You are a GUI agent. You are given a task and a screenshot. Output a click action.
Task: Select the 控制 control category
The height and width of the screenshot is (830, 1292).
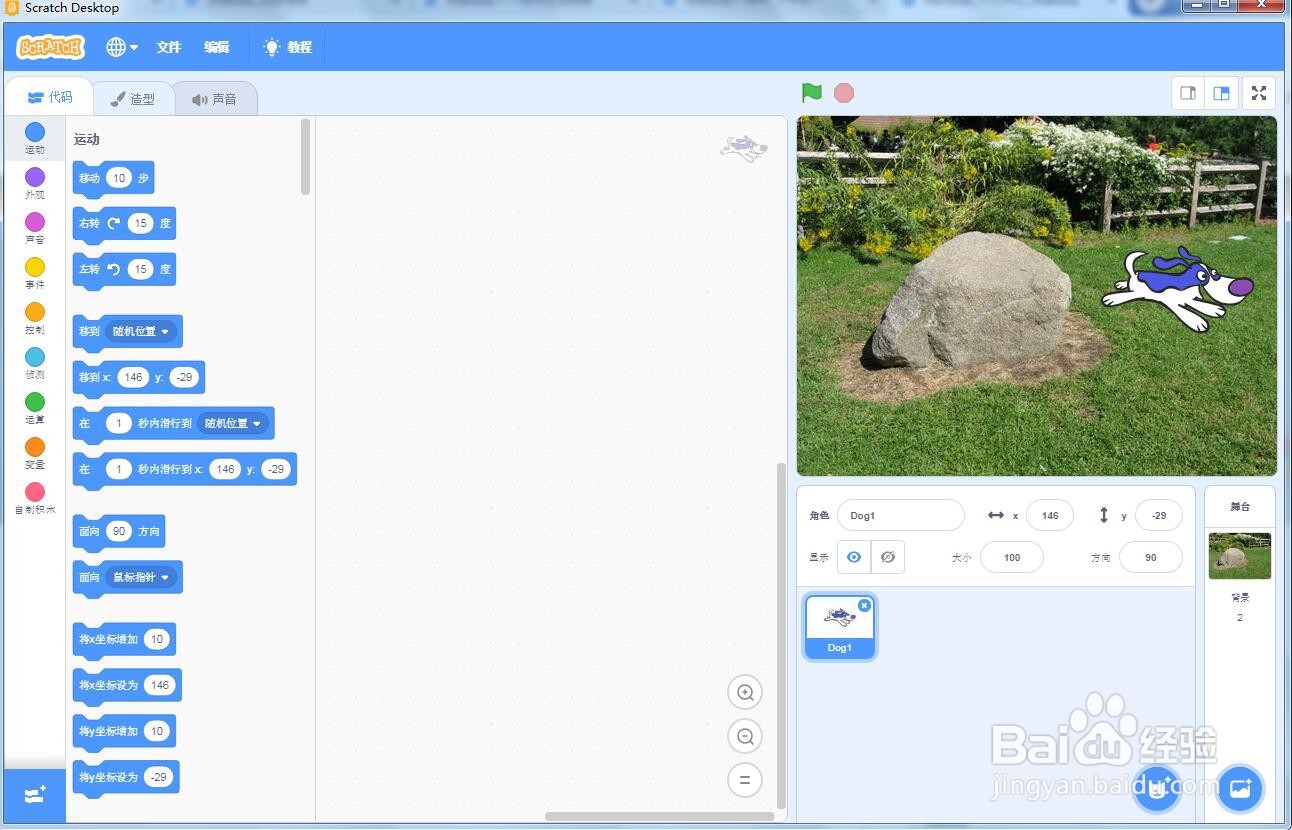tap(35, 318)
